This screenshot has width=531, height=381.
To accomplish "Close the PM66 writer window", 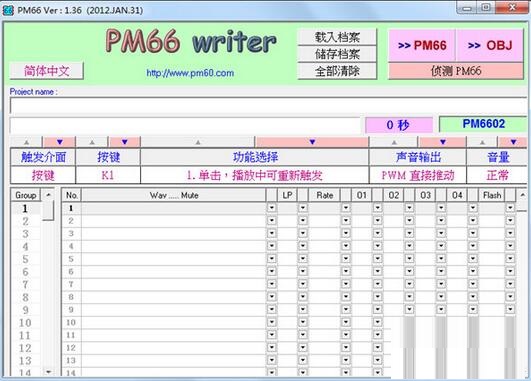I will pos(512,7).
